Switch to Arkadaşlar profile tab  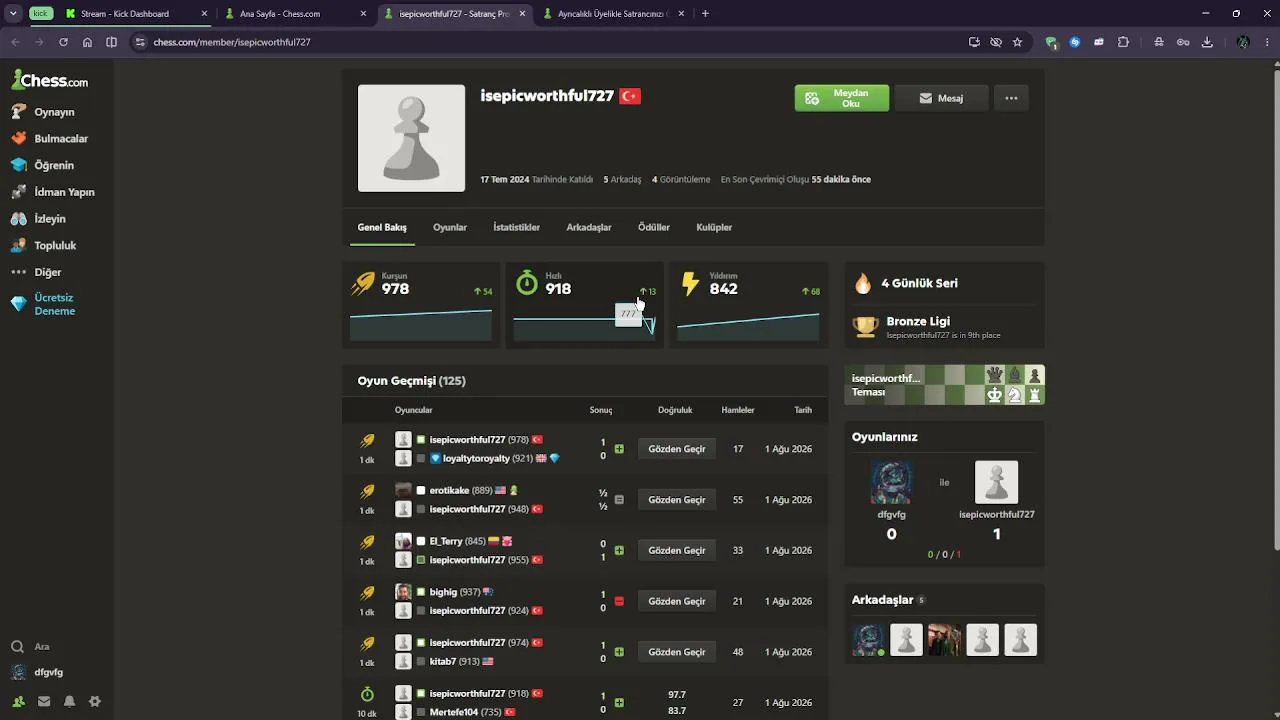tap(589, 227)
